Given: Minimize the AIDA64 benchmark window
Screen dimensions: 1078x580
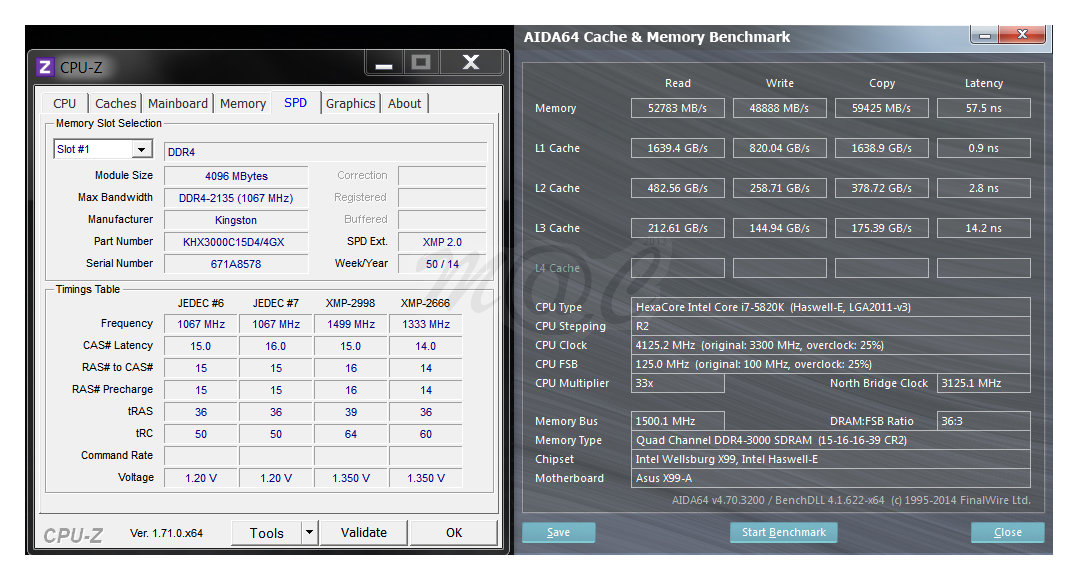Looking at the screenshot, I should click(985, 35).
